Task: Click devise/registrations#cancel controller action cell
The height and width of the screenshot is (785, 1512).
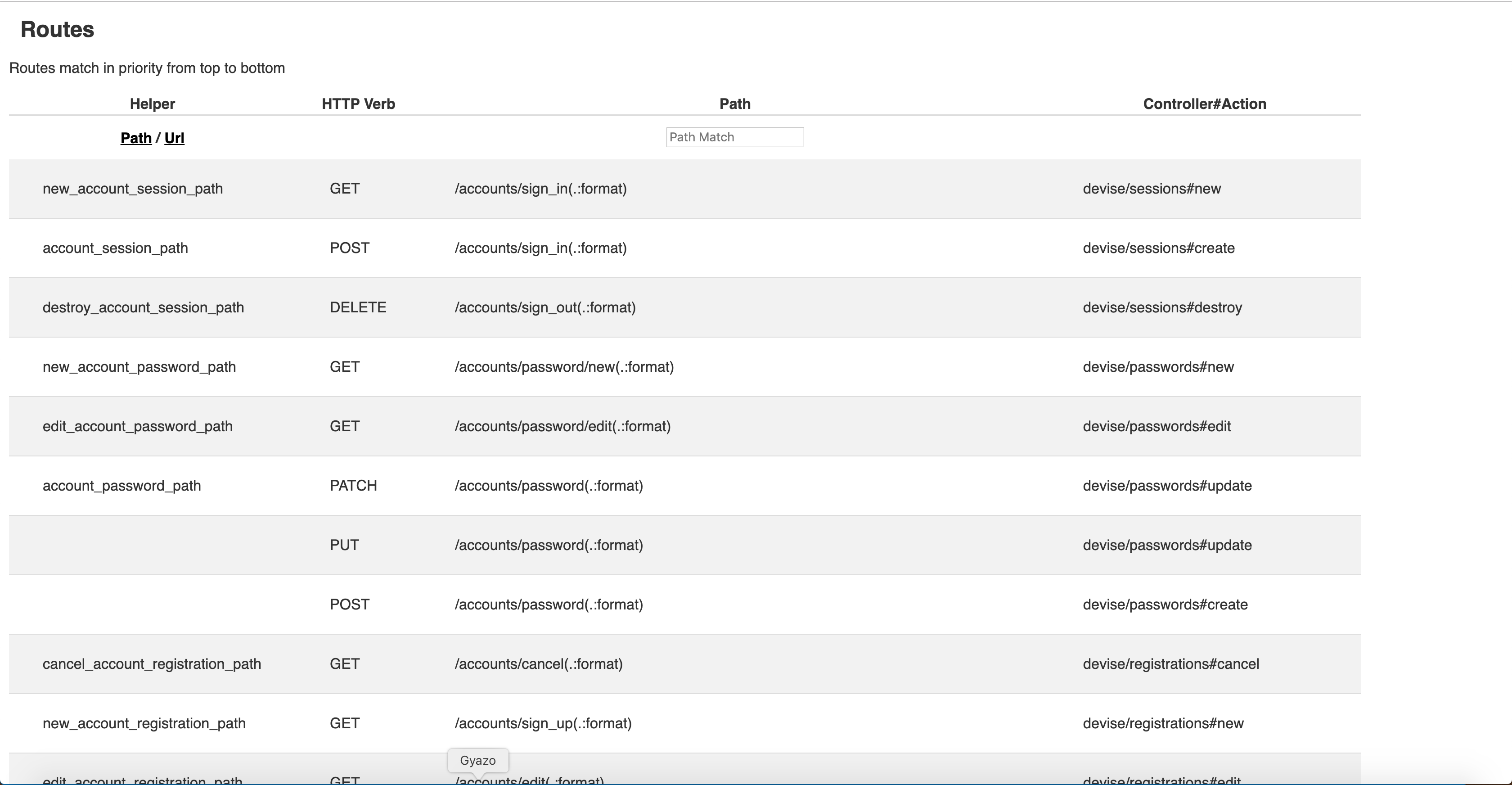Action: click(1170, 663)
